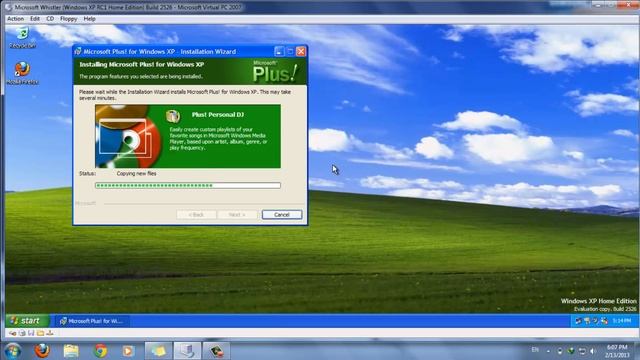Click the CD drive icon in Virtual PC status bar
This screenshot has width=640, height=360.
click(22, 333)
